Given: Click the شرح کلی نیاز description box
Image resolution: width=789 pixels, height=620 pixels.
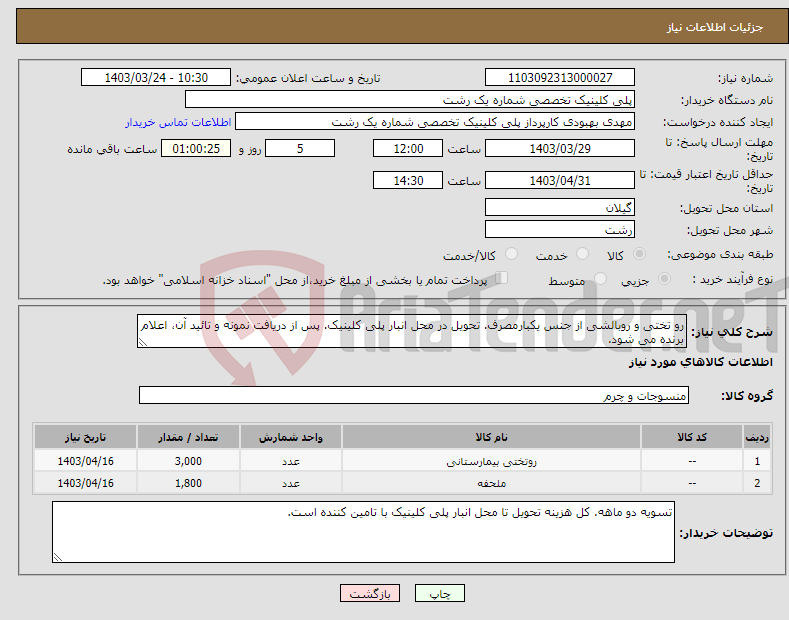Looking at the screenshot, I should [412, 332].
